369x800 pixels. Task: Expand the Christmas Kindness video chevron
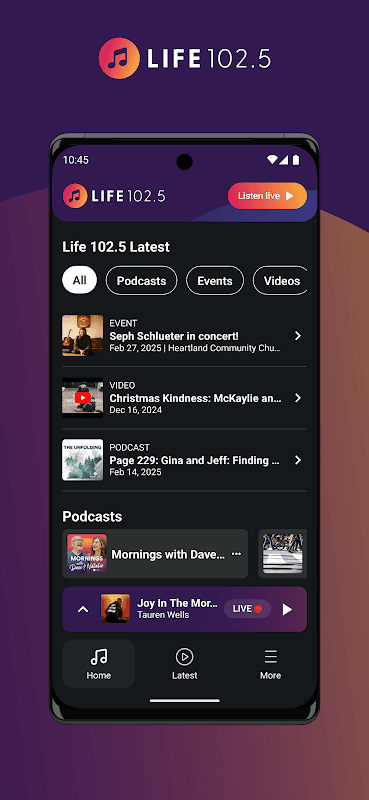(298, 398)
